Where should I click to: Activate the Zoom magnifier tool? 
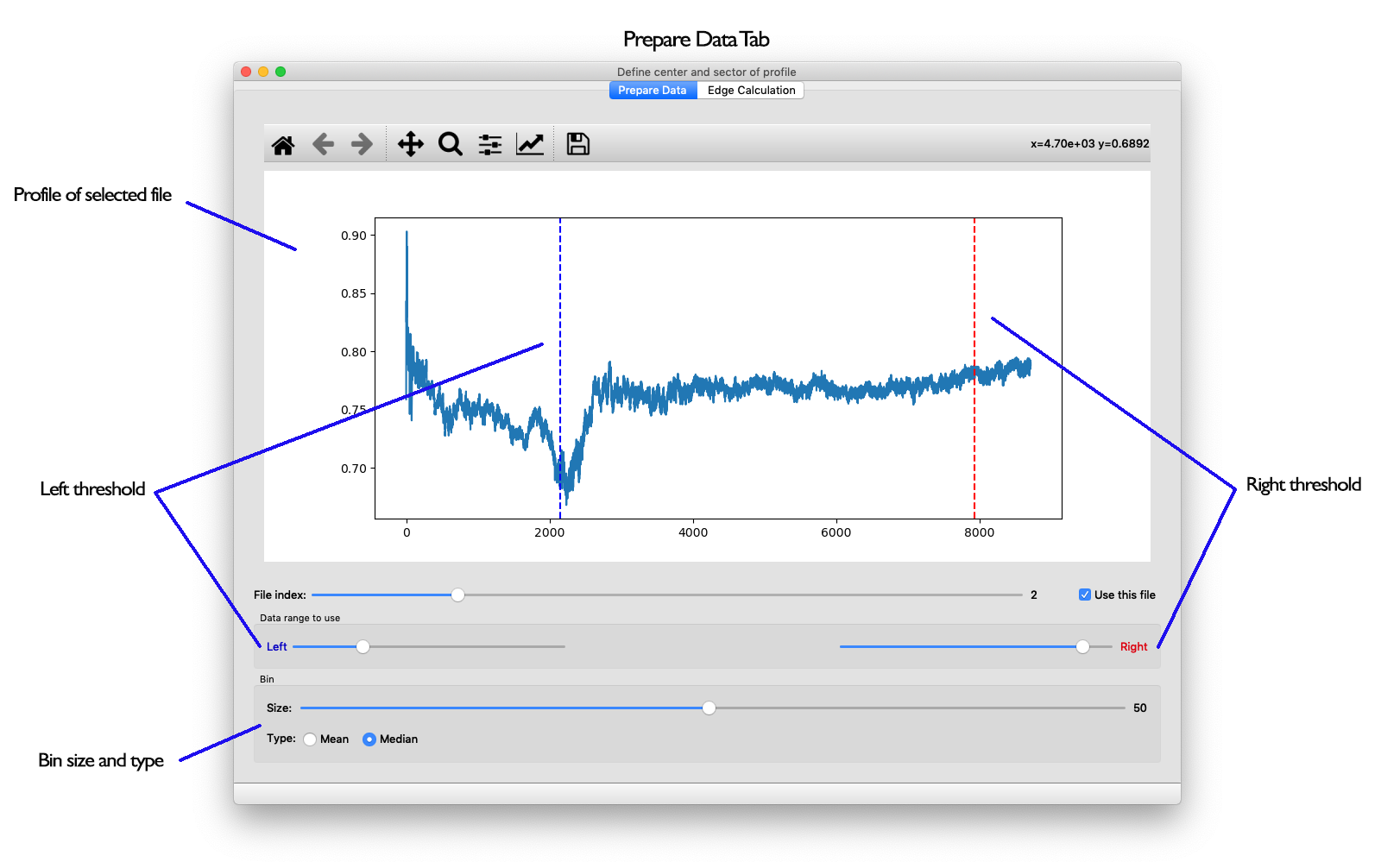point(450,144)
